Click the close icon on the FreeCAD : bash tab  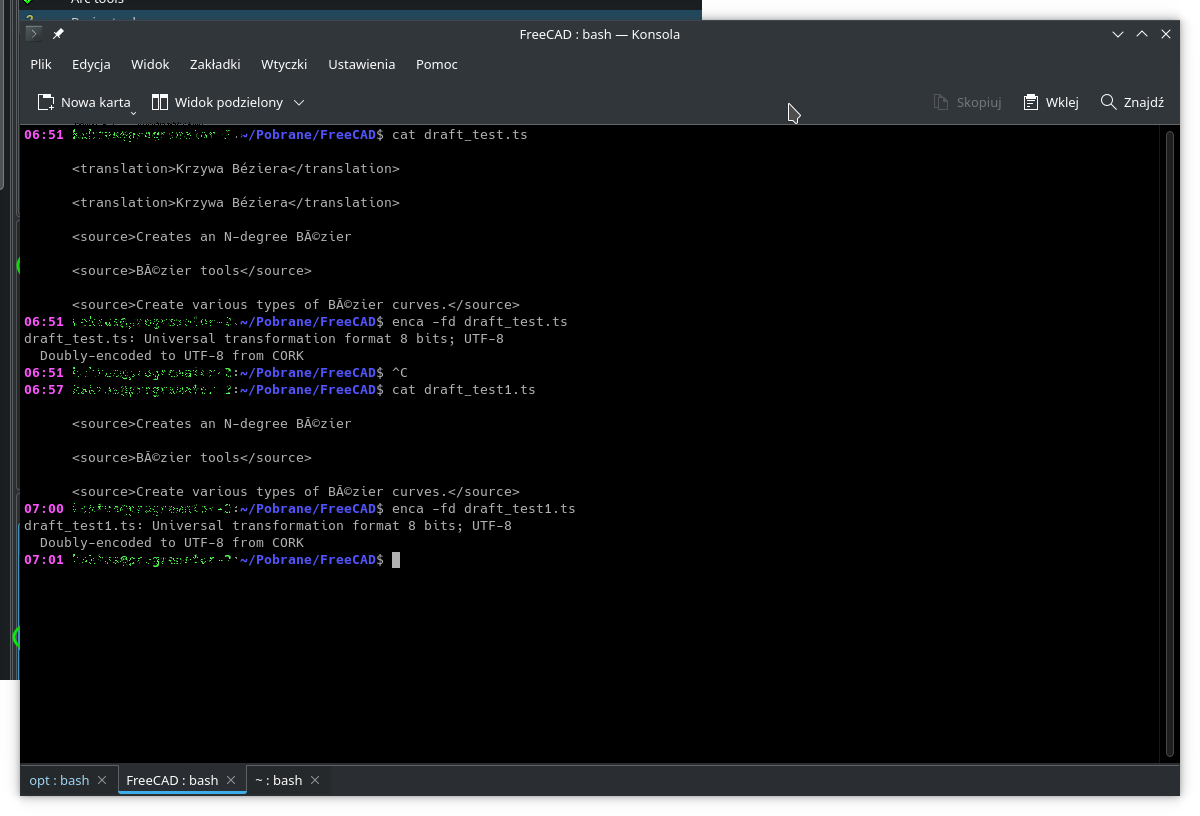tap(231, 780)
